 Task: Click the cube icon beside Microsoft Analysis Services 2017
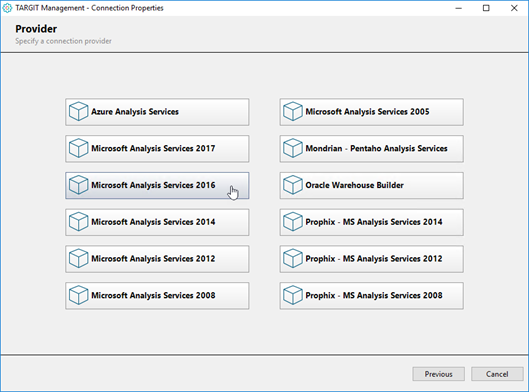(x=79, y=148)
